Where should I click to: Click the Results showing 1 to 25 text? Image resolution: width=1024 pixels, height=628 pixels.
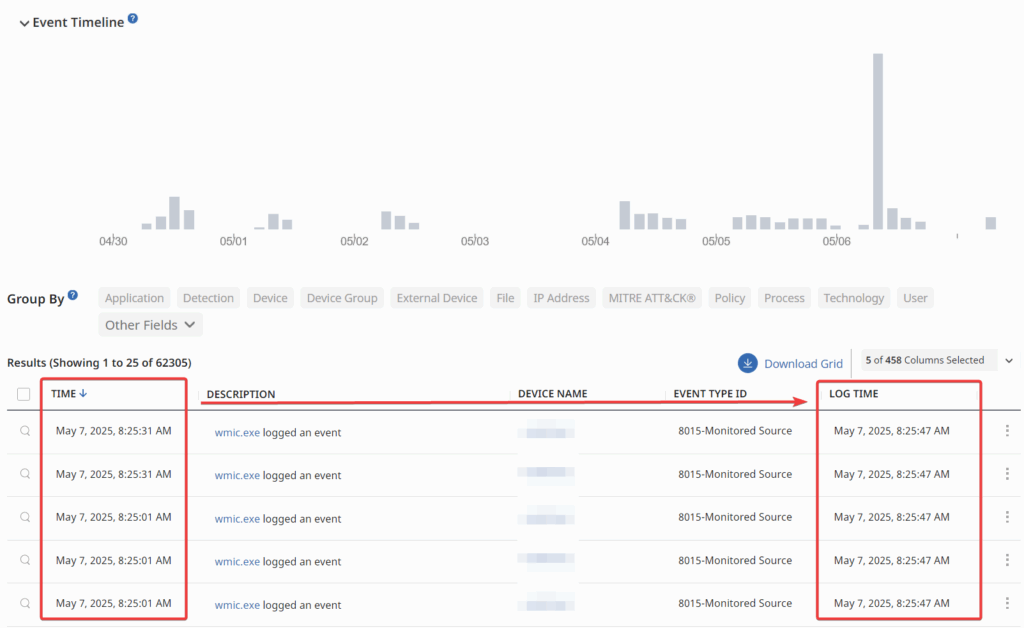(99, 362)
